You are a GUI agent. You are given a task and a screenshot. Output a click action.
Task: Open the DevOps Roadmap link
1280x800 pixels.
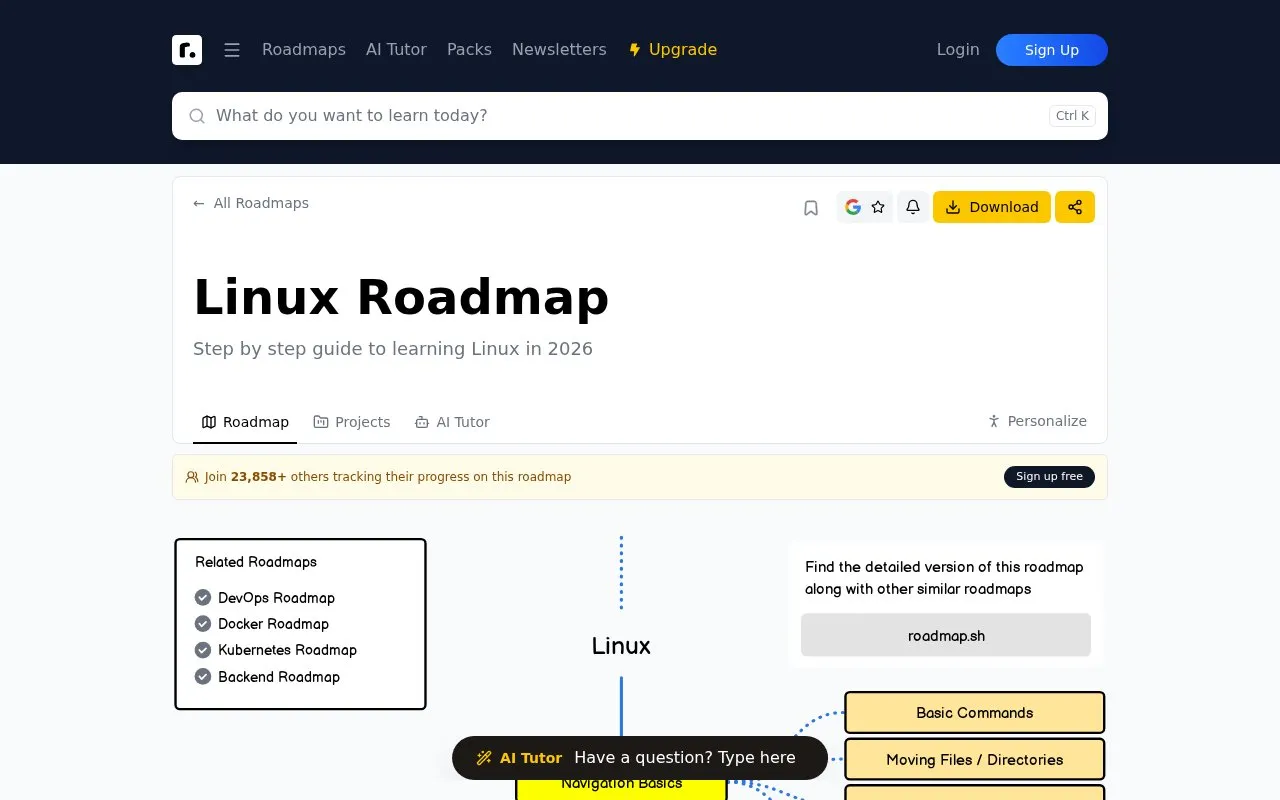[276, 598]
